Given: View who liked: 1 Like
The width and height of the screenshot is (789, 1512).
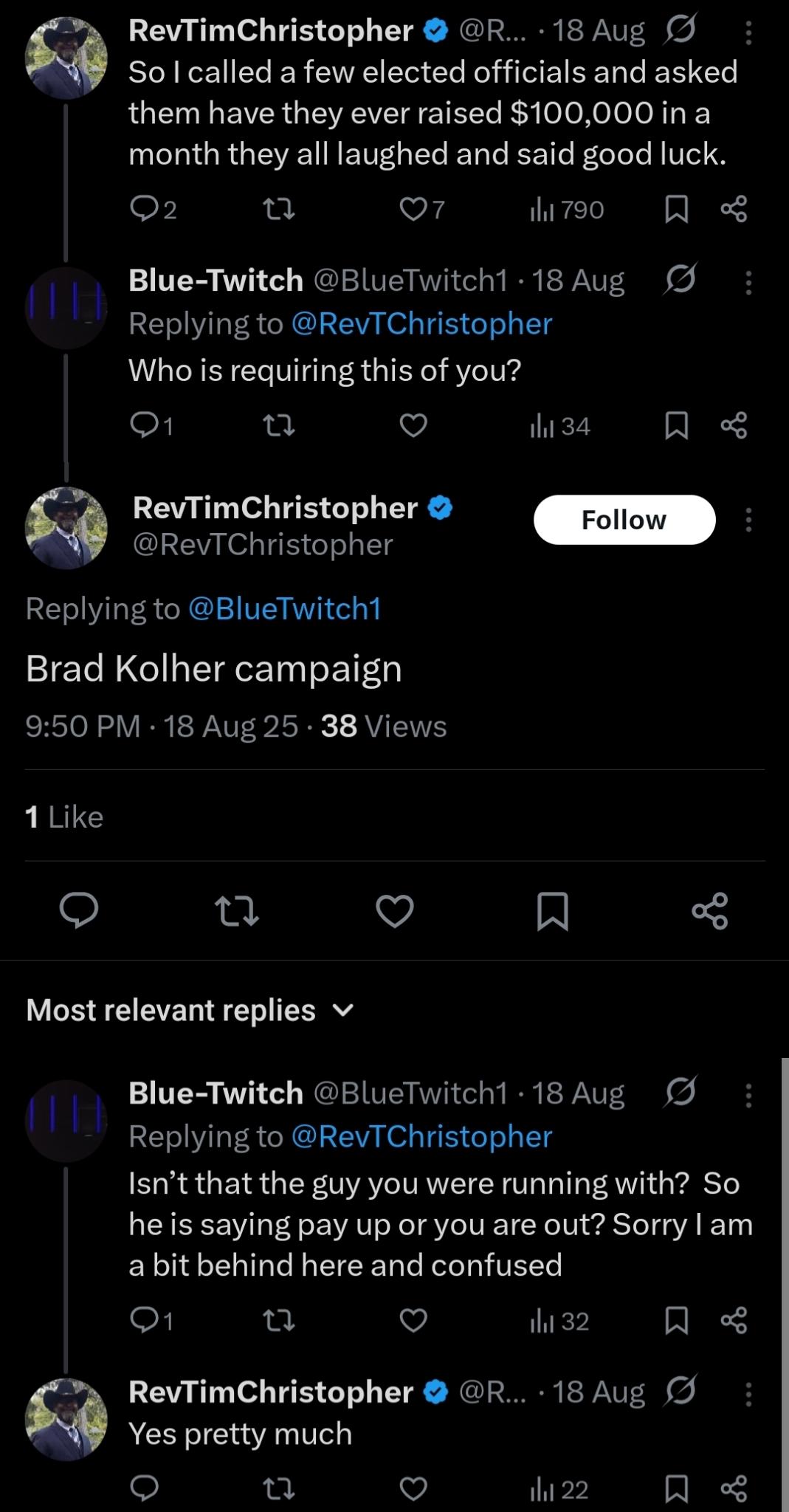Looking at the screenshot, I should 64,817.
